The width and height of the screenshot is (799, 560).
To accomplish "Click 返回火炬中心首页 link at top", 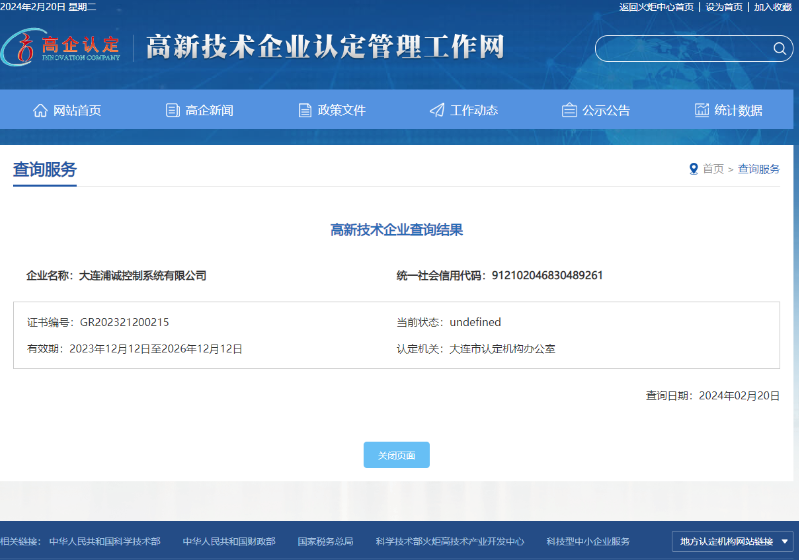I will coord(656,7).
